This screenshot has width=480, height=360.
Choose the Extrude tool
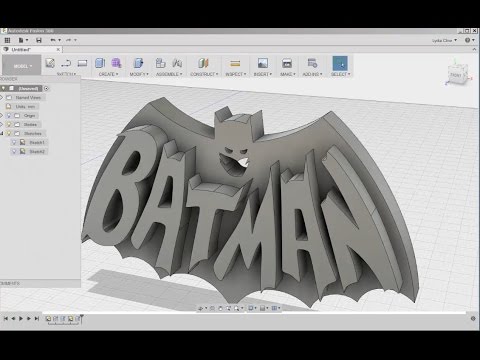pyautogui.click(x=100, y=63)
